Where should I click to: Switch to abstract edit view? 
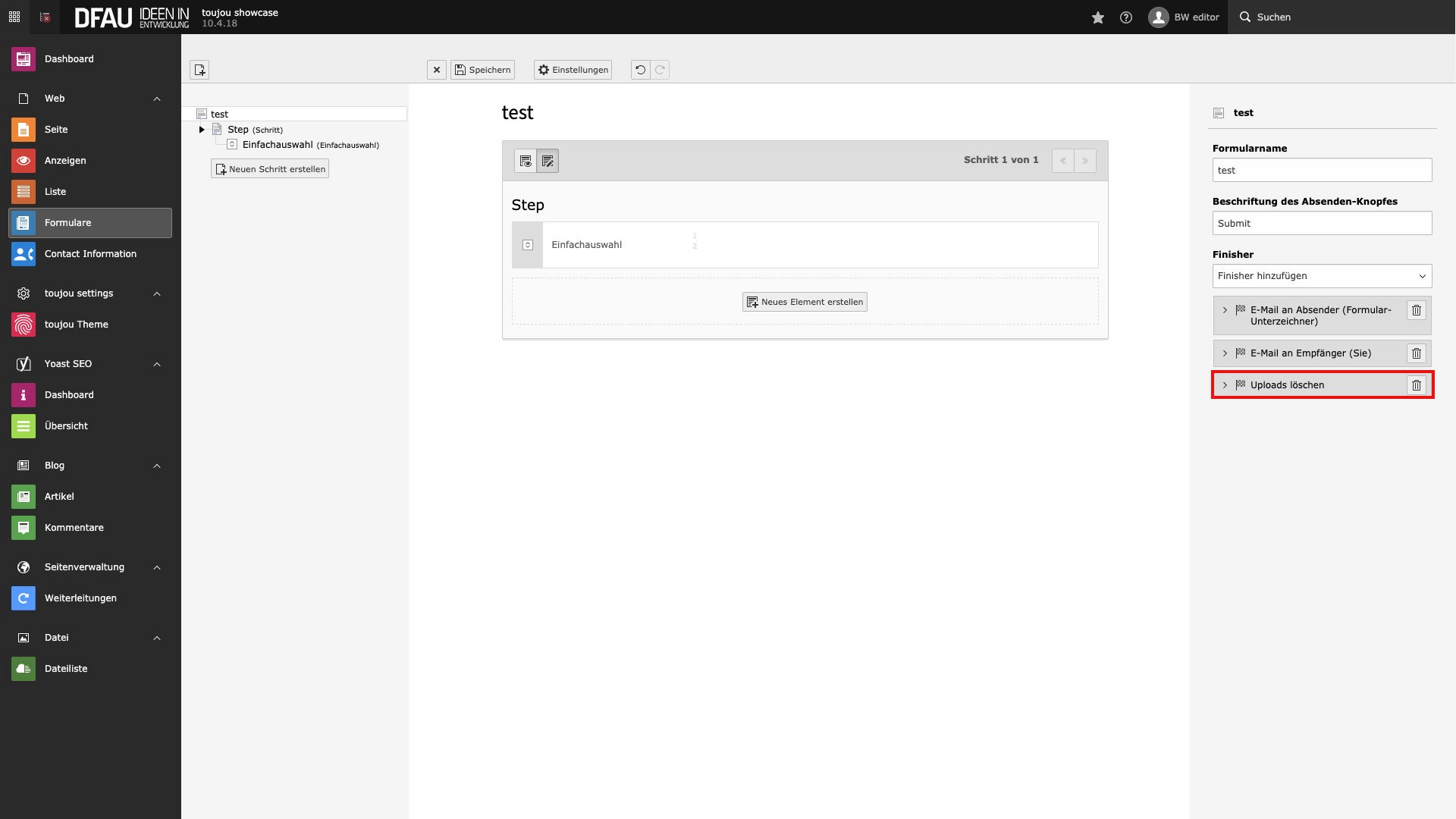point(548,161)
